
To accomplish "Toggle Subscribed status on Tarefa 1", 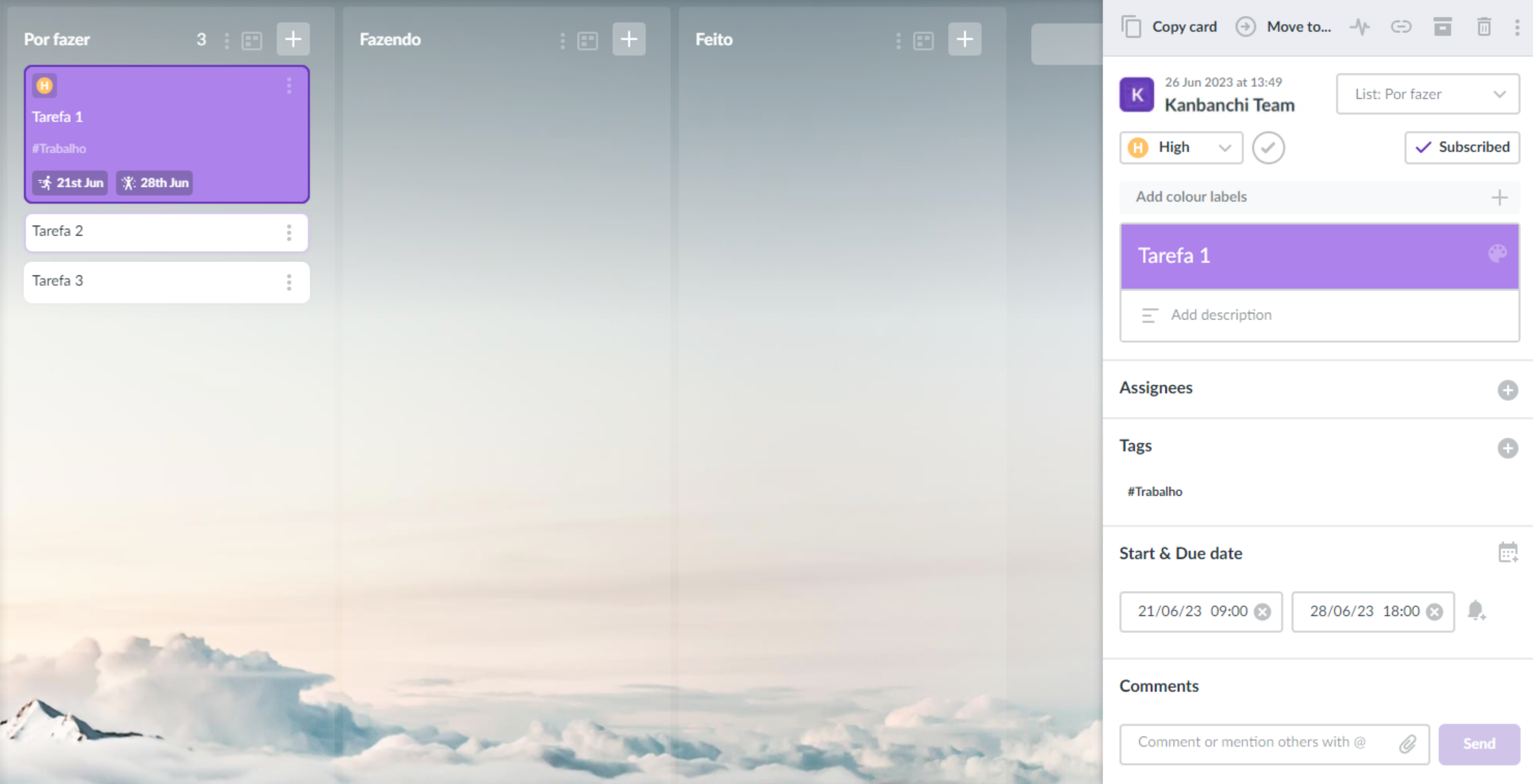I will pyautogui.click(x=1462, y=147).
